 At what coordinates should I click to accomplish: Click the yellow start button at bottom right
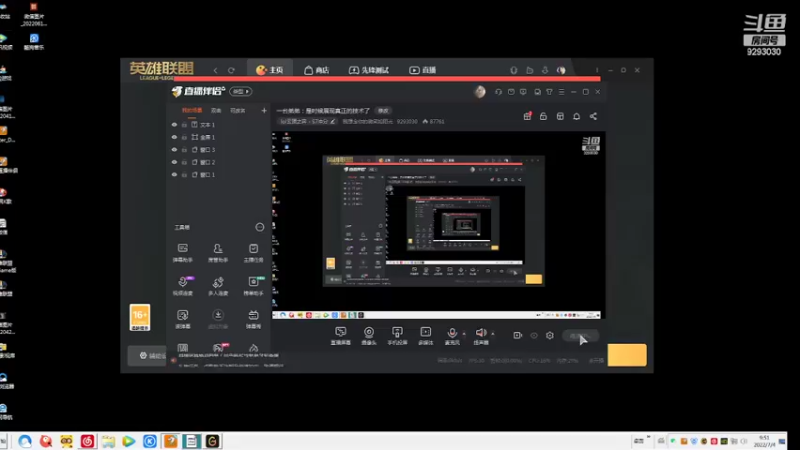click(627, 355)
